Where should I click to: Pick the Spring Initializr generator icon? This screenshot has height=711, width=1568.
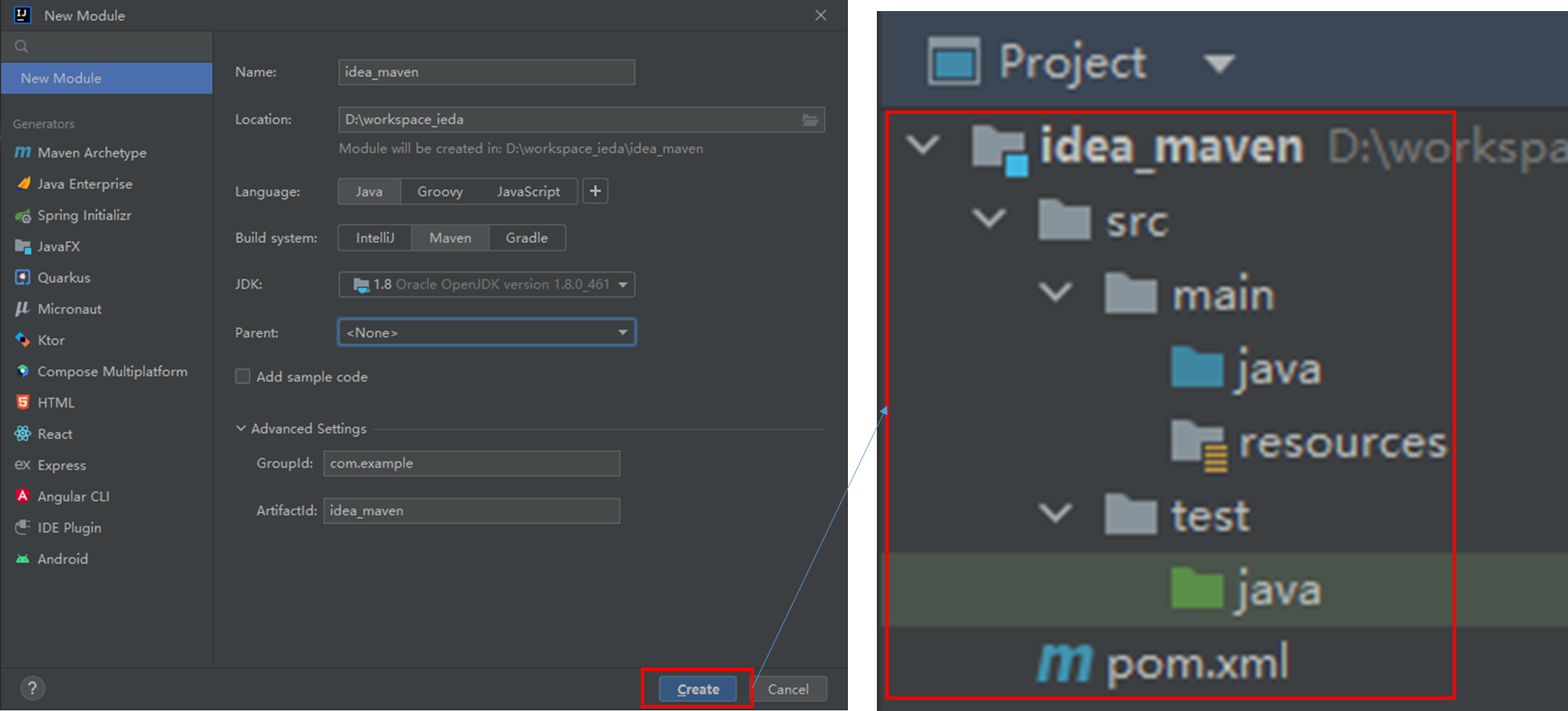tap(23, 215)
